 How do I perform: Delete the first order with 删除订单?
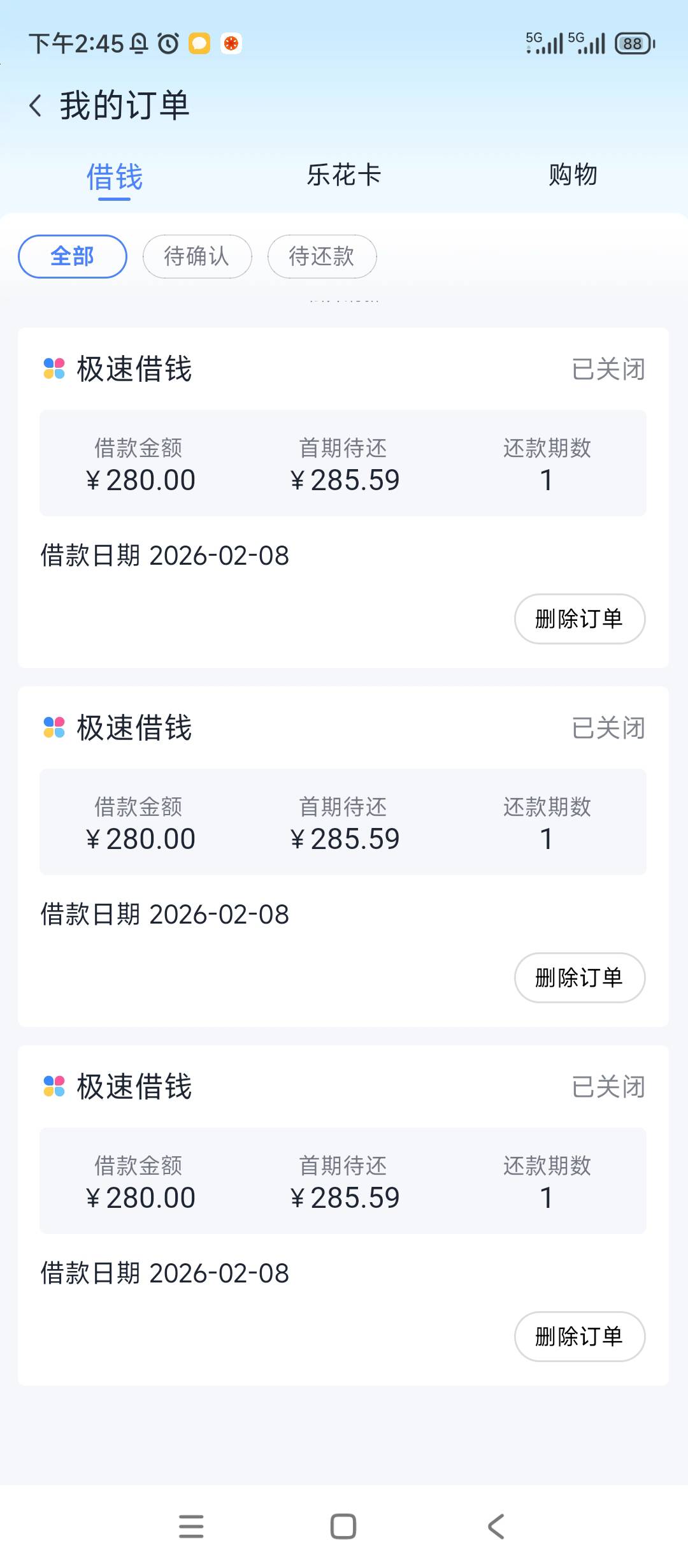579,619
